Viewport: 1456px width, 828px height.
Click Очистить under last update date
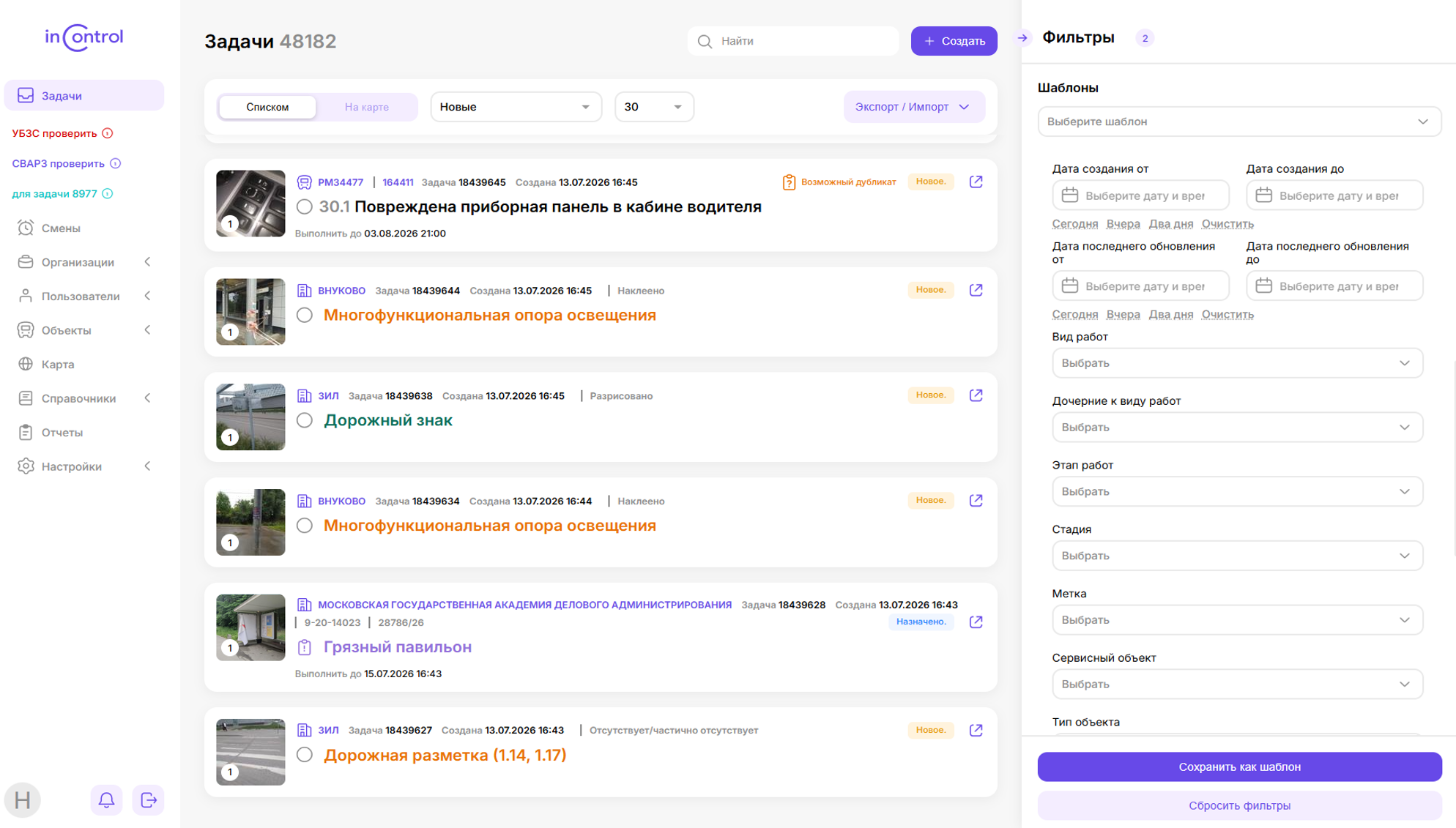click(x=1227, y=315)
